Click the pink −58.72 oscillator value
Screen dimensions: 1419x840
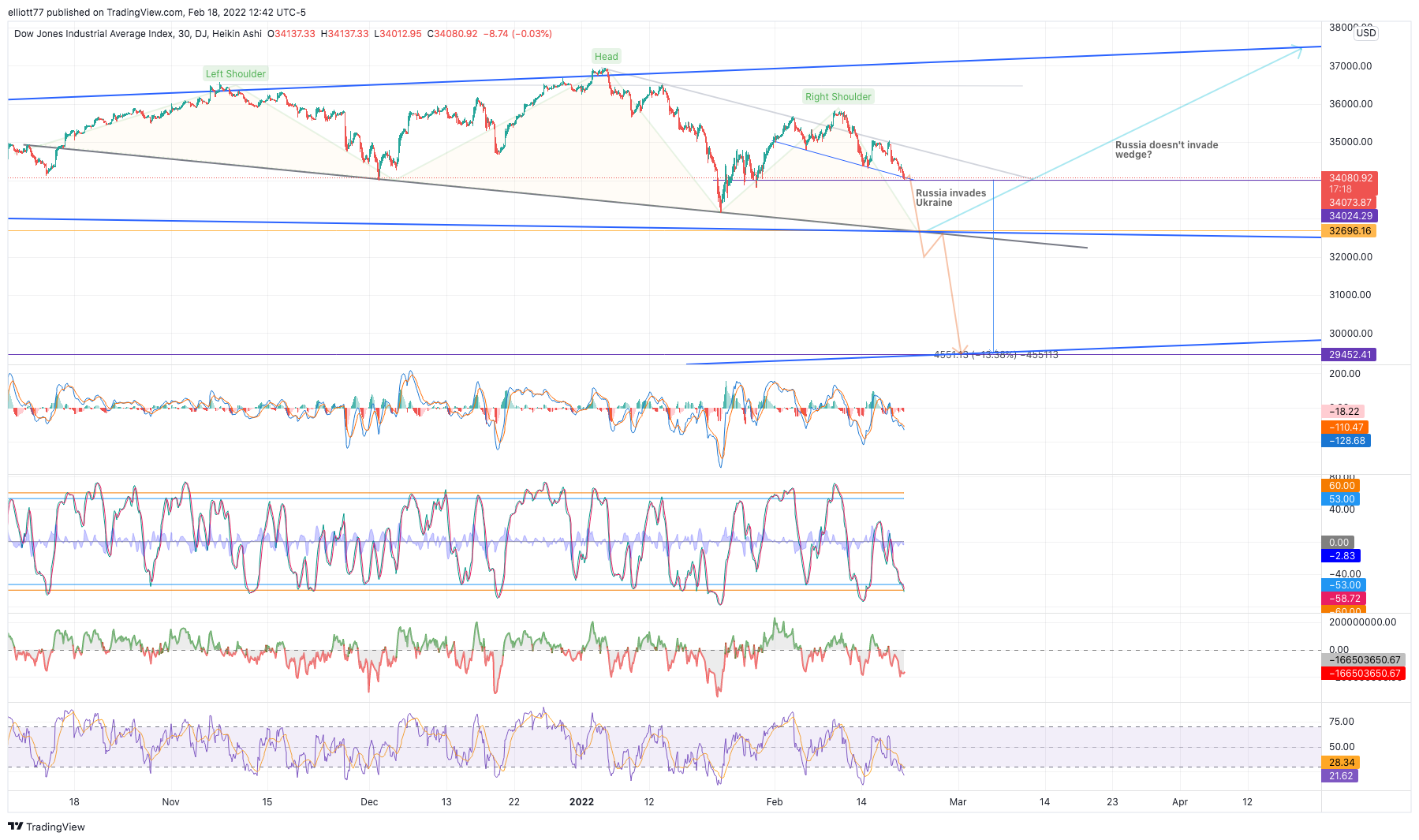[1343, 599]
